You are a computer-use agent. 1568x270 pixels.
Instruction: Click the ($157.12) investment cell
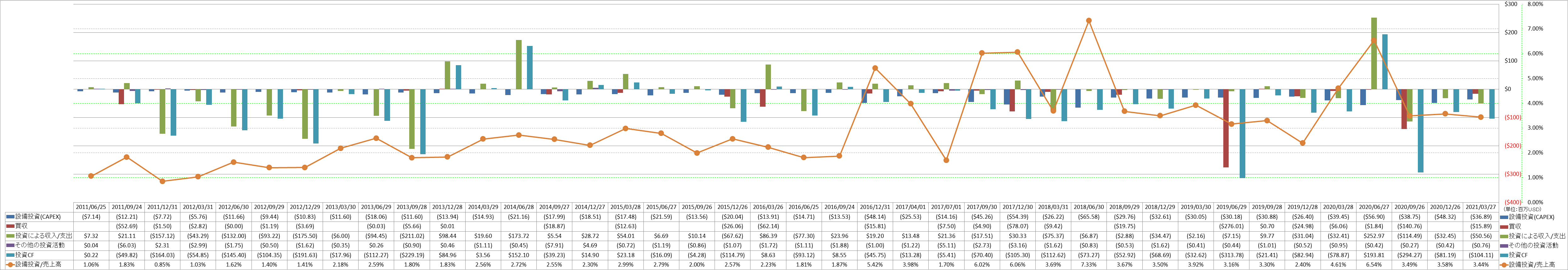click(x=162, y=236)
